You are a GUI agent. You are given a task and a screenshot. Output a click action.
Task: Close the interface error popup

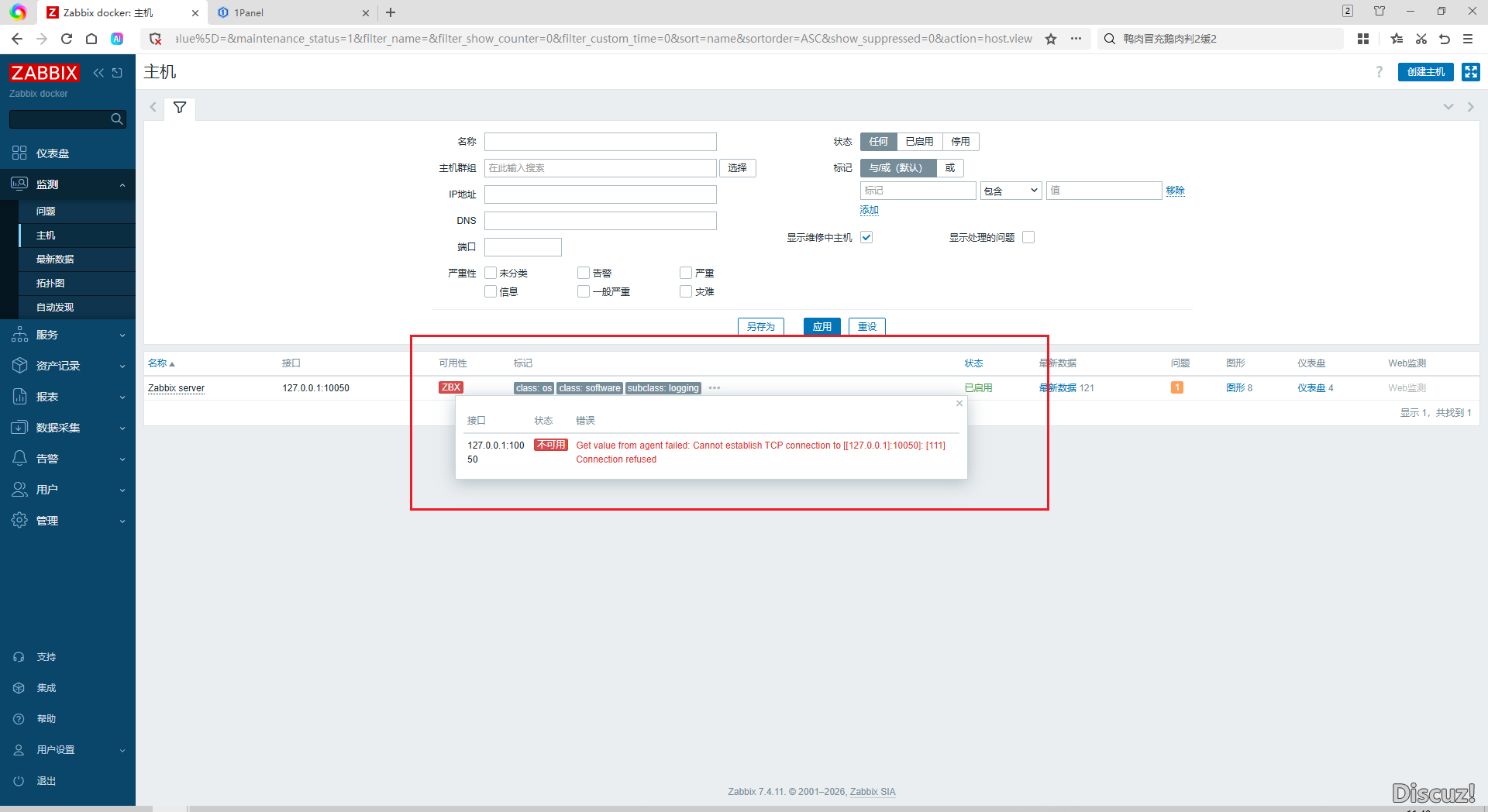pos(959,404)
